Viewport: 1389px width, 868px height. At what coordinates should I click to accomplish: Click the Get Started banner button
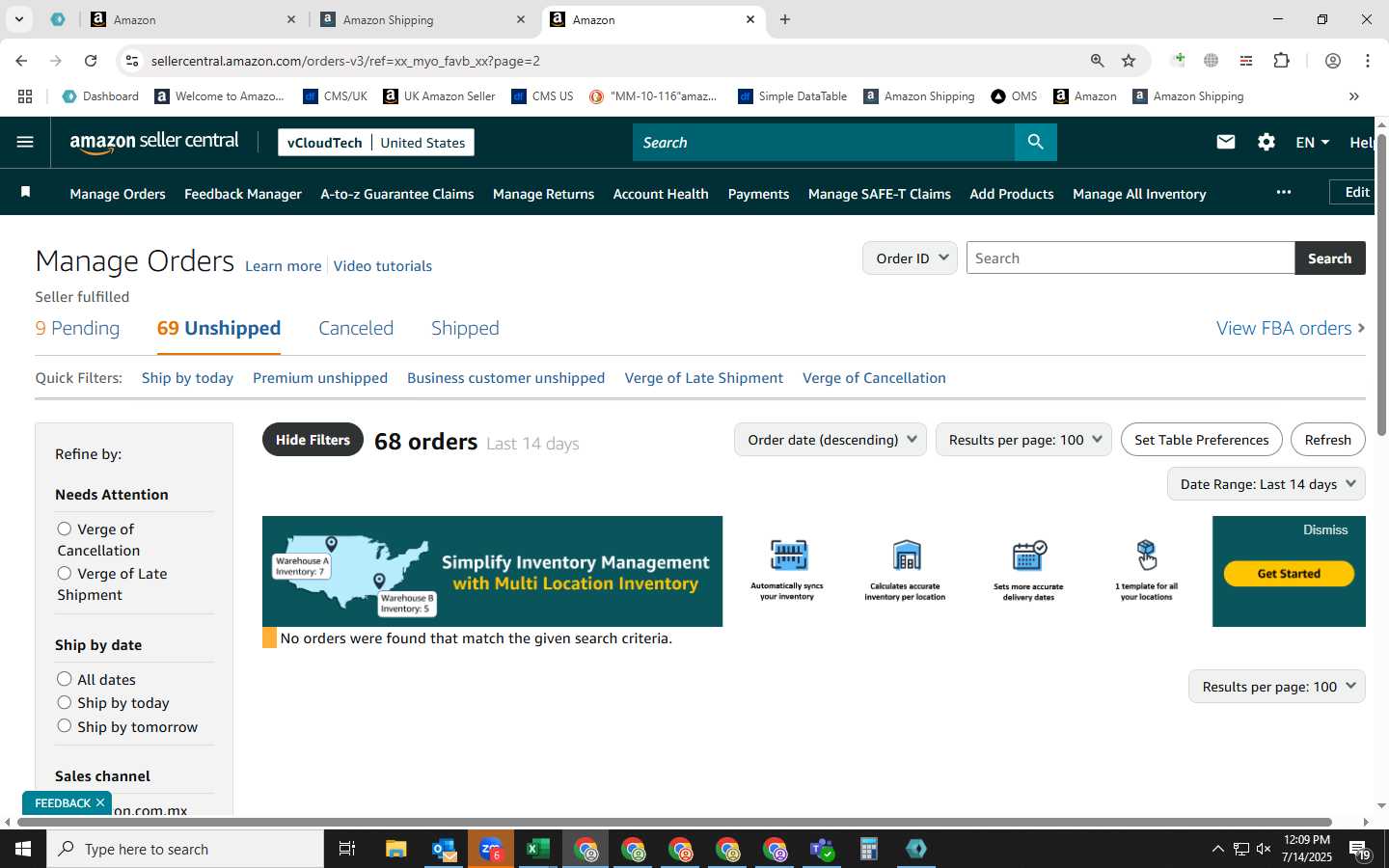click(1289, 574)
